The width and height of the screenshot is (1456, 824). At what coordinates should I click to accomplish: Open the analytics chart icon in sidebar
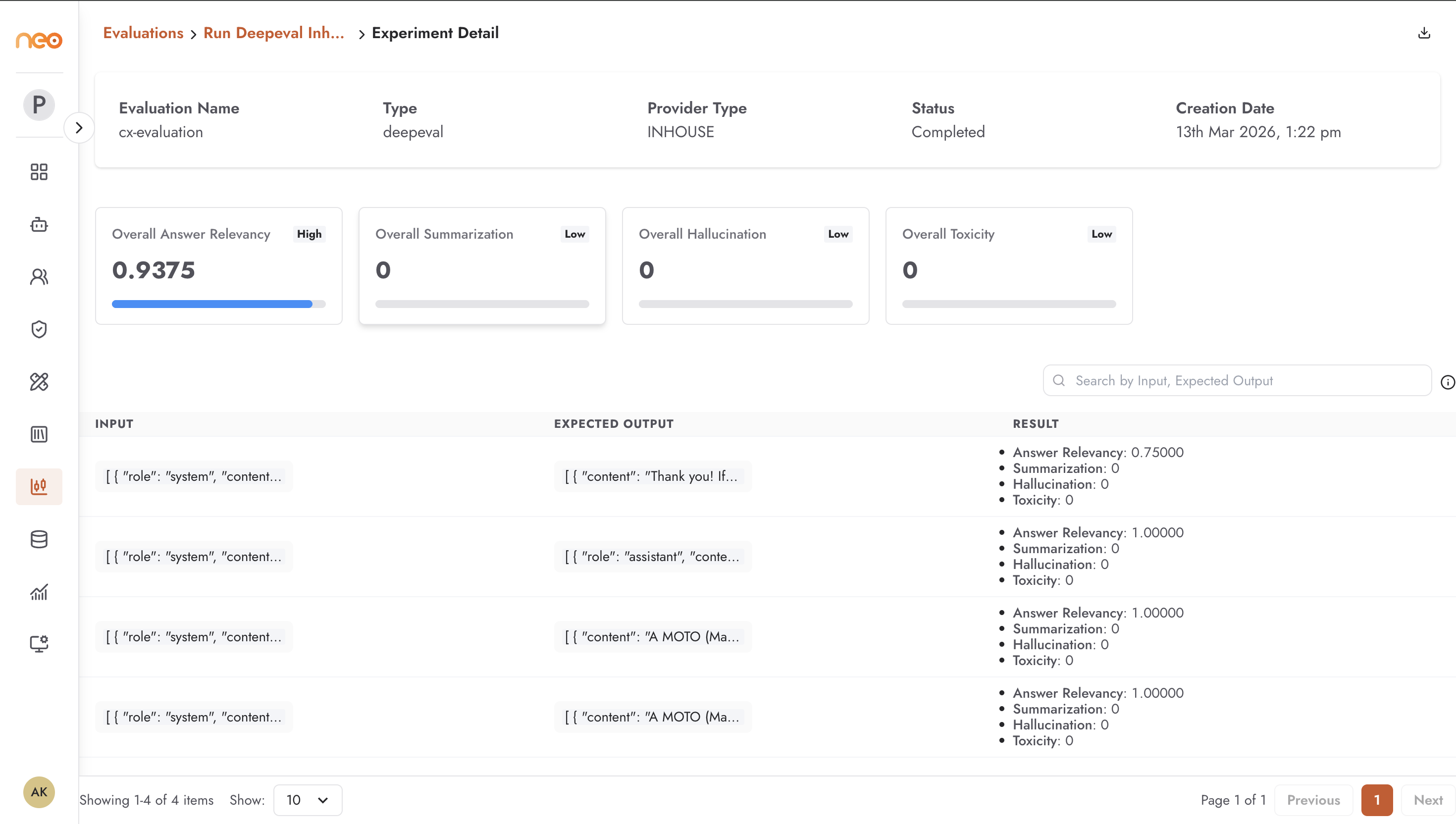pos(39,592)
